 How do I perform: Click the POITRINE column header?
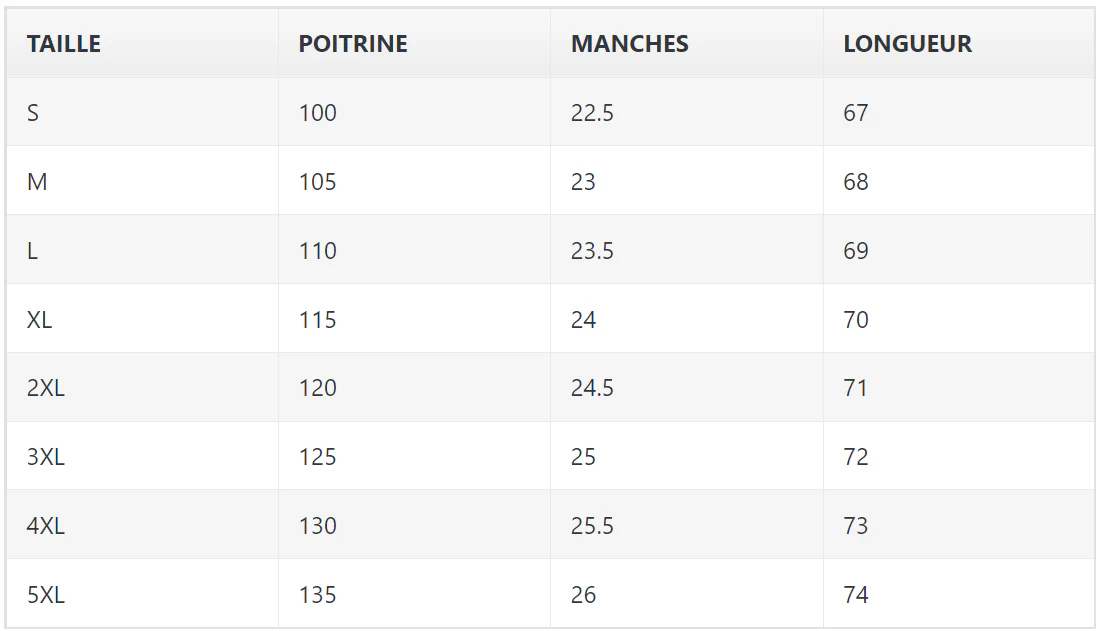[353, 43]
